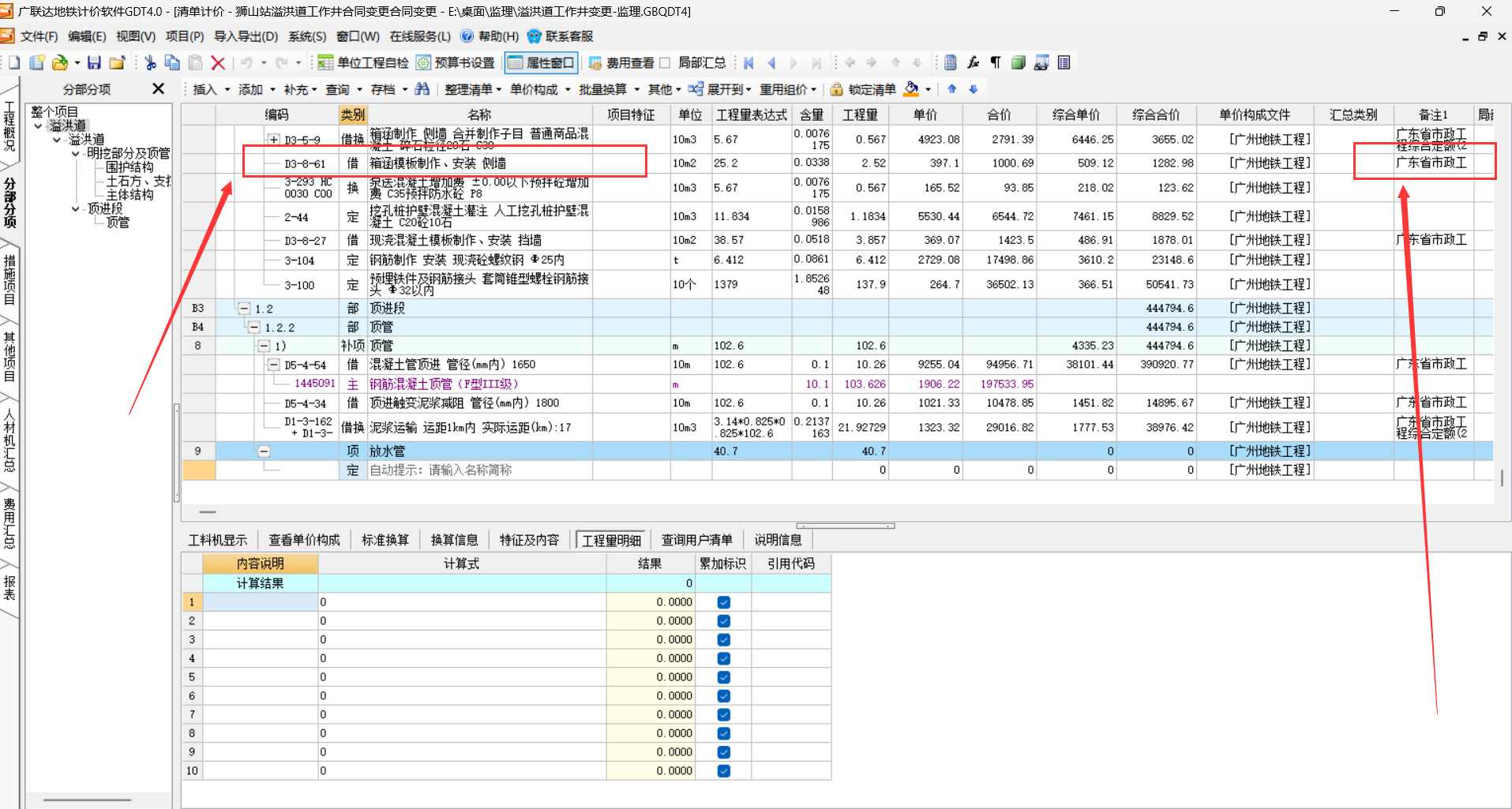Open the 批量换算 dropdown arrow
This screenshot has width=1512, height=809.
point(637,89)
